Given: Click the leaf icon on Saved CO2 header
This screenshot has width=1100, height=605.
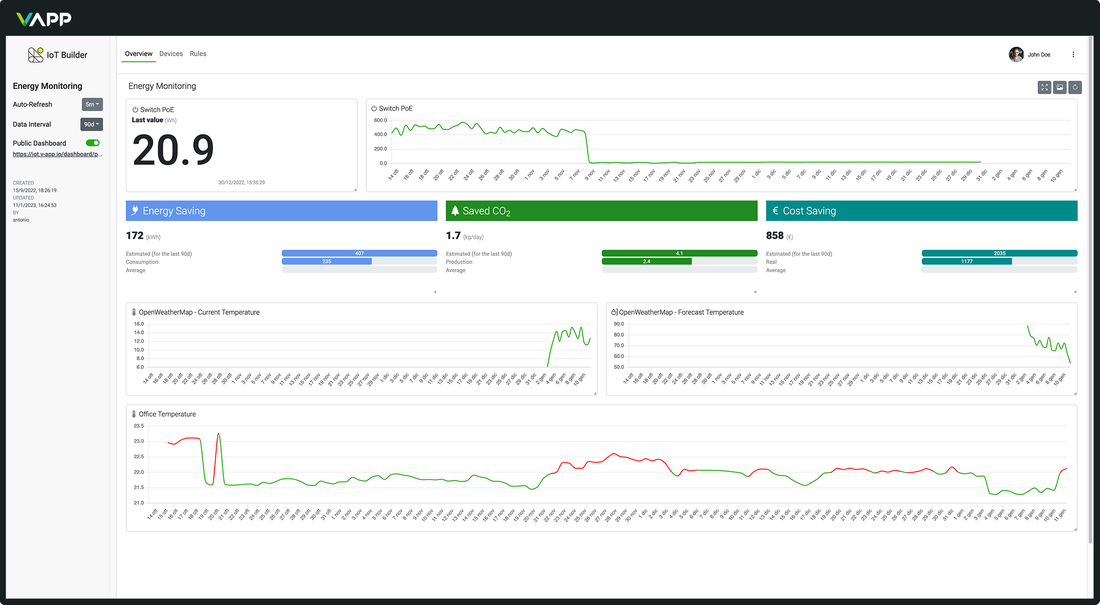Looking at the screenshot, I should coord(456,210).
